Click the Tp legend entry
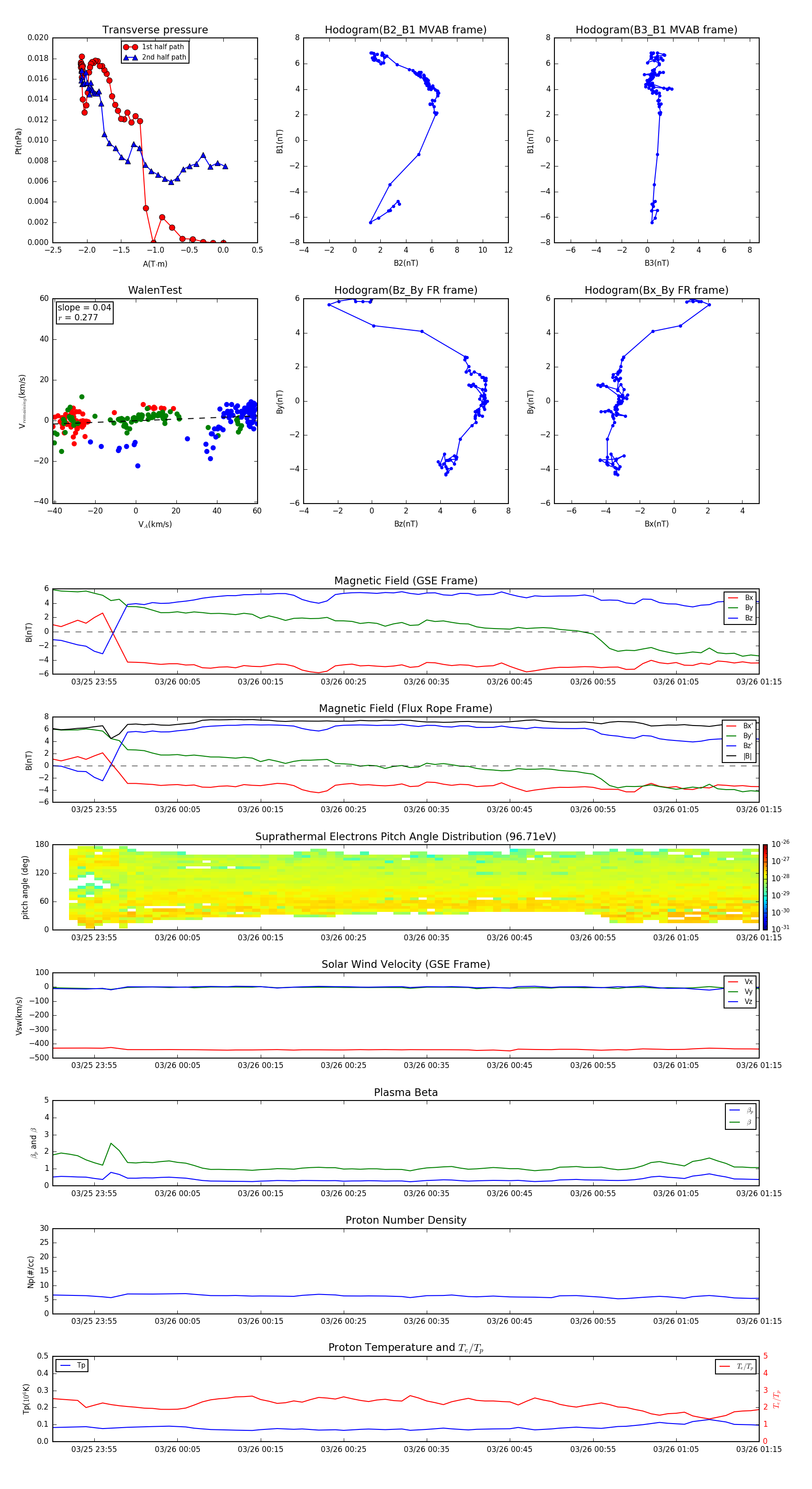812x1489 pixels. tap(72, 1365)
